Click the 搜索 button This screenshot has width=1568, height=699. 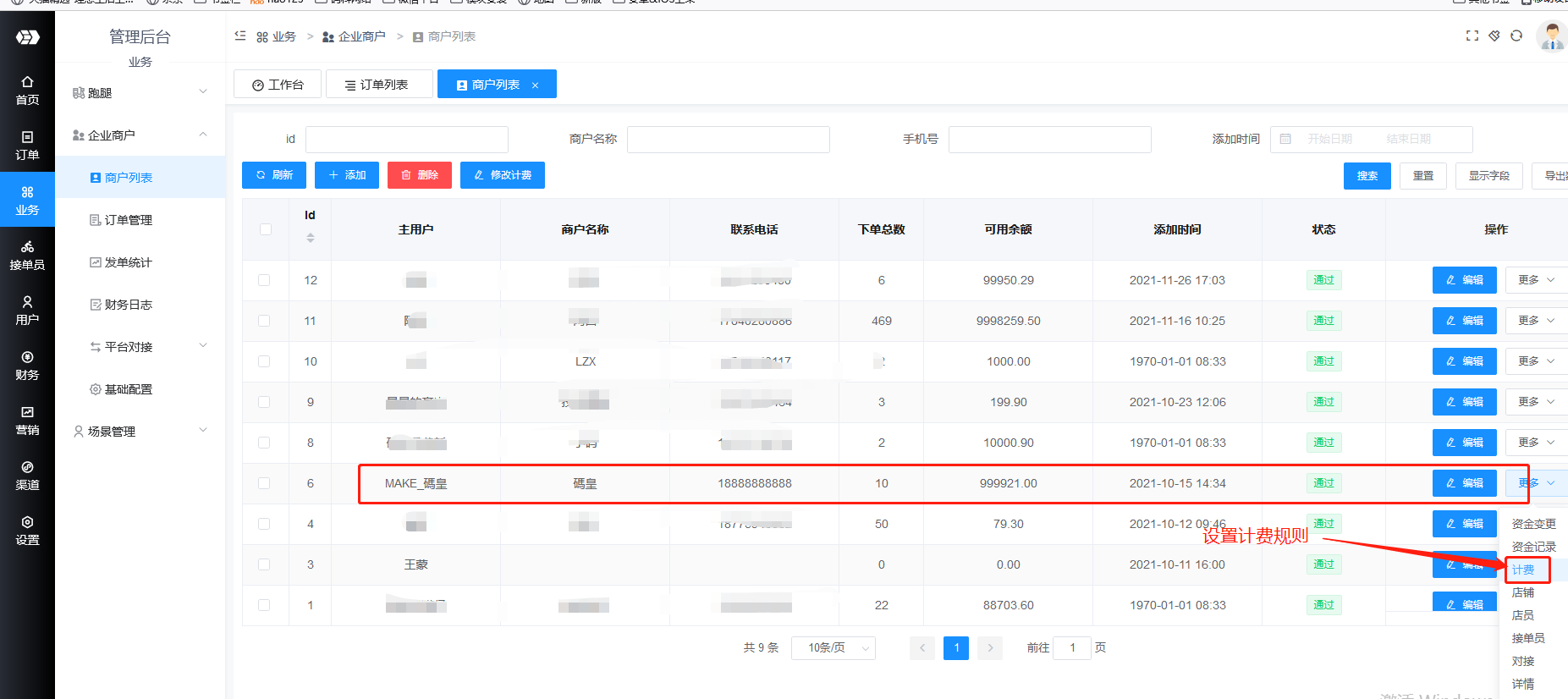1367,176
